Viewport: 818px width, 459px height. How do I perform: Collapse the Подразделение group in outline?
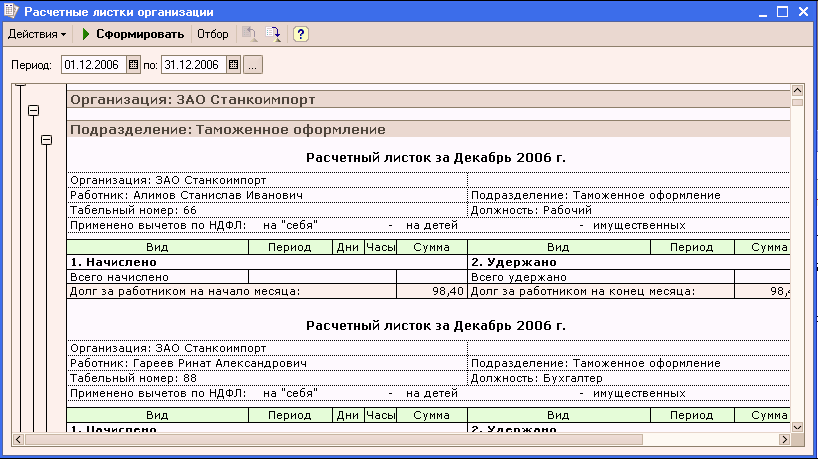45,140
